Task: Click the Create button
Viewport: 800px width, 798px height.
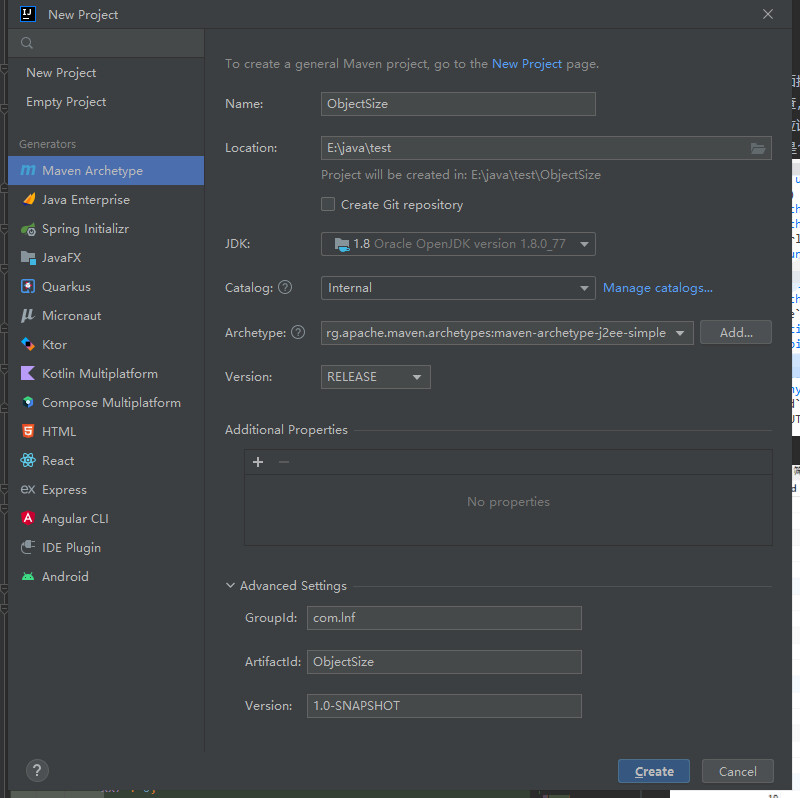Action: [654, 771]
